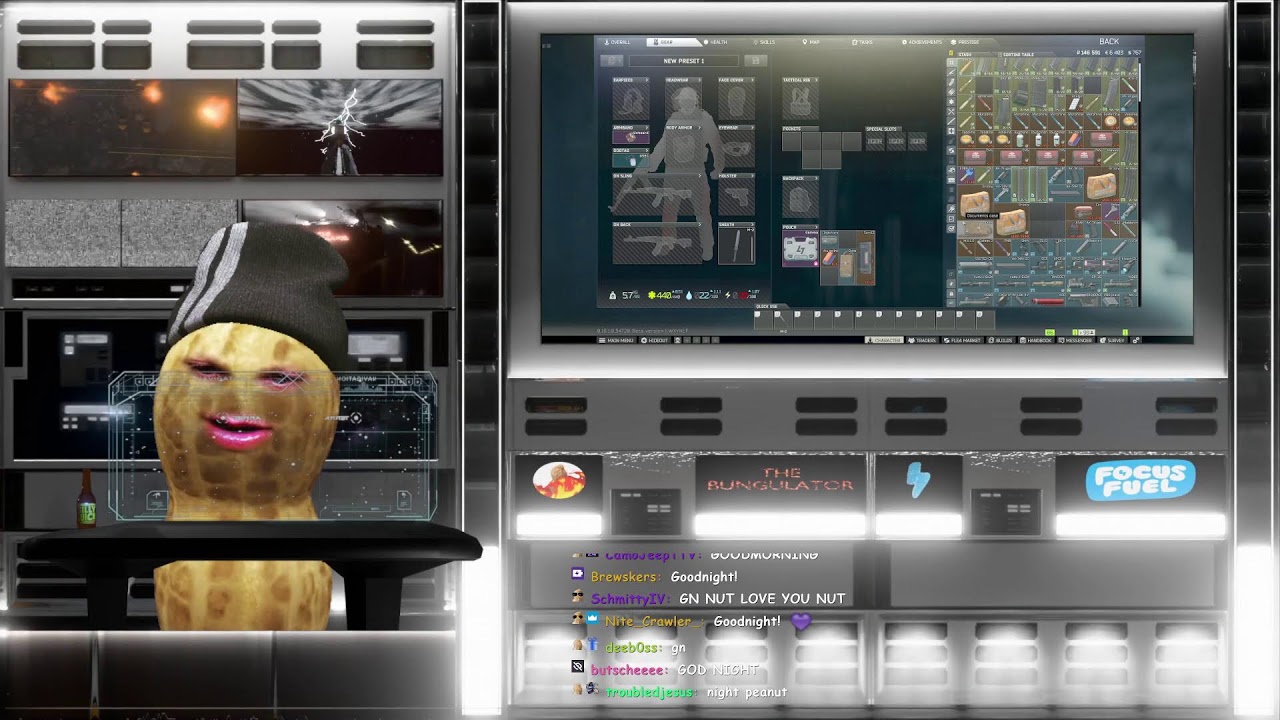Screen dimensions: 1280x720
Task: Click the Focus Fuel logo
Action: [x=1140, y=480]
